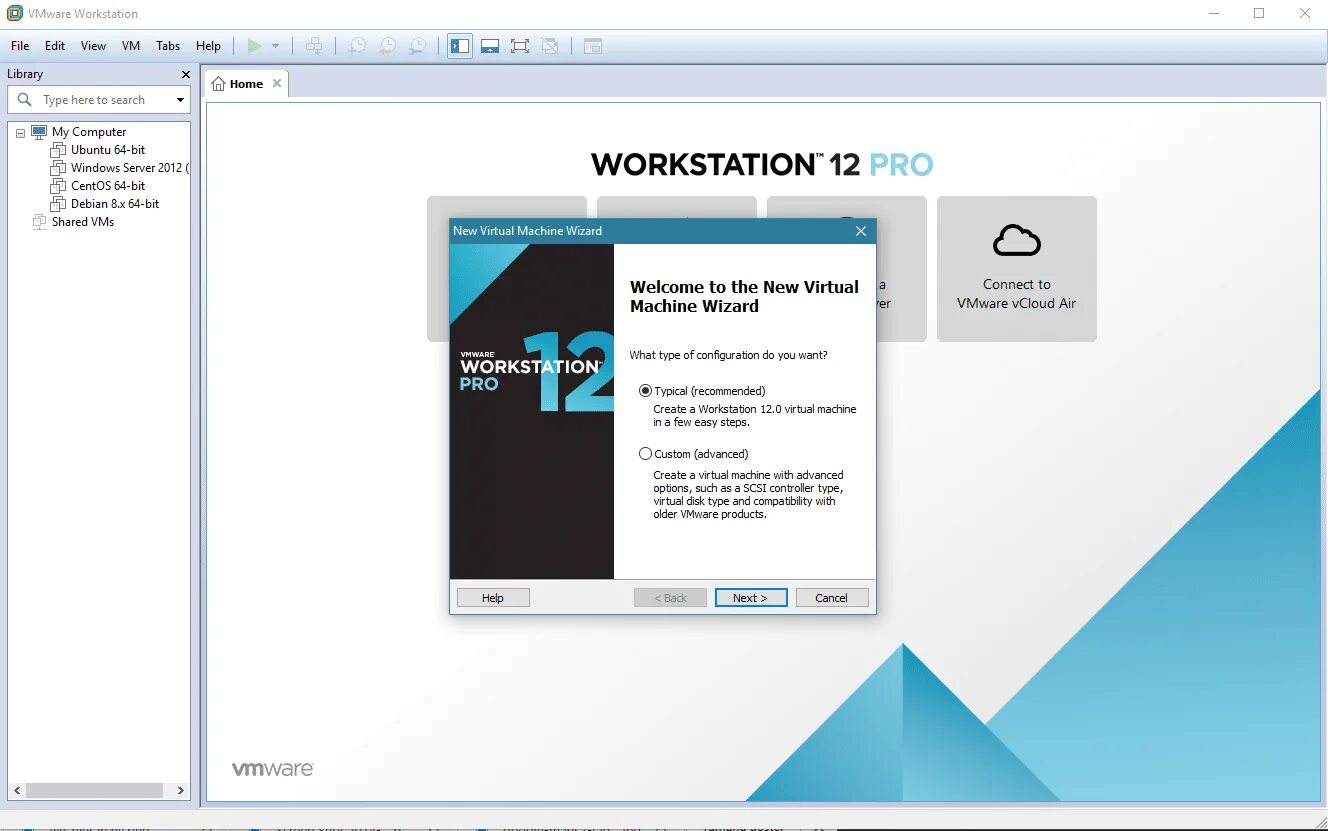
Task: Click the 'WORKSTATION 12 PRO' heading on the Home page
Action: [x=762, y=164]
